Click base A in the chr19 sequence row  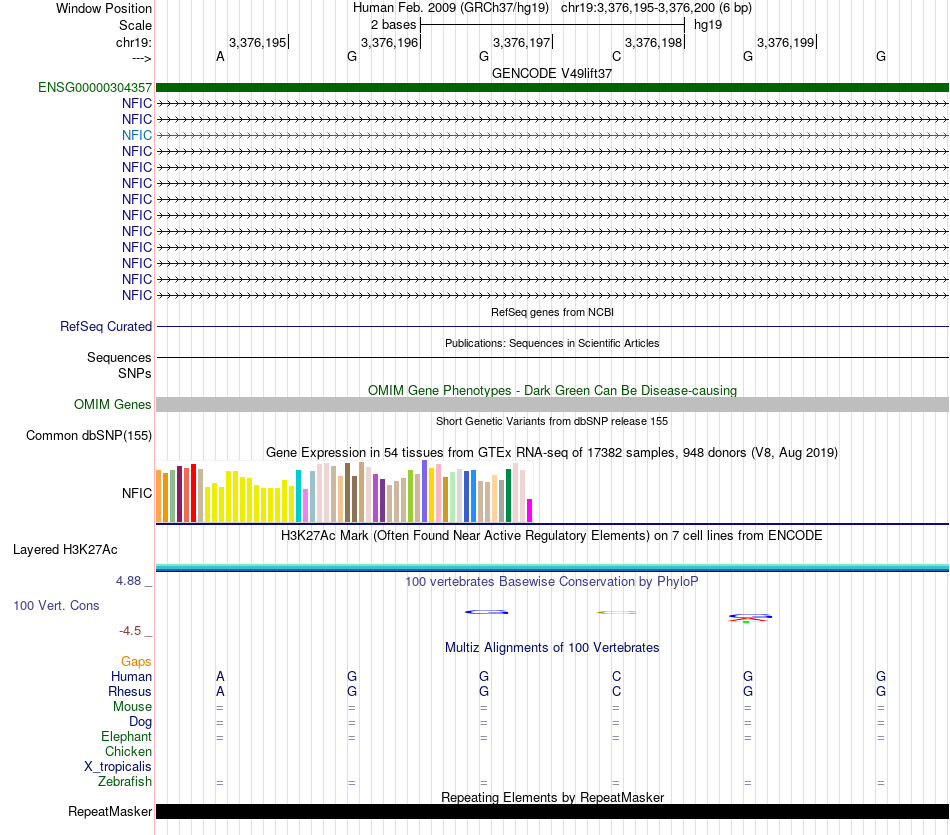point(220,56)
